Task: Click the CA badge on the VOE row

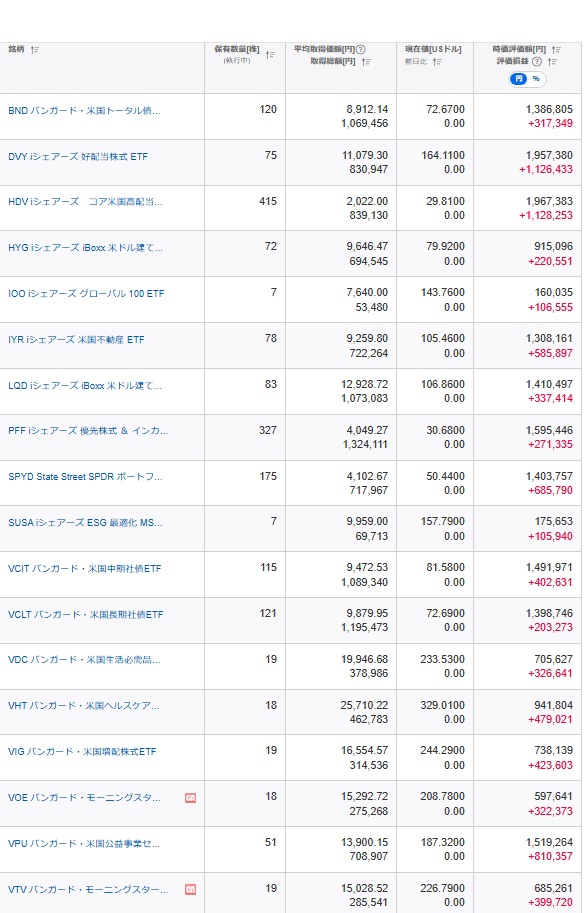Action: point(190,798)
